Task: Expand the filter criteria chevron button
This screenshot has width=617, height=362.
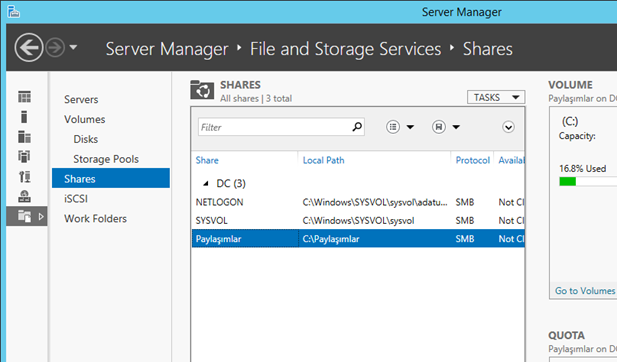Action: (508, 127)
